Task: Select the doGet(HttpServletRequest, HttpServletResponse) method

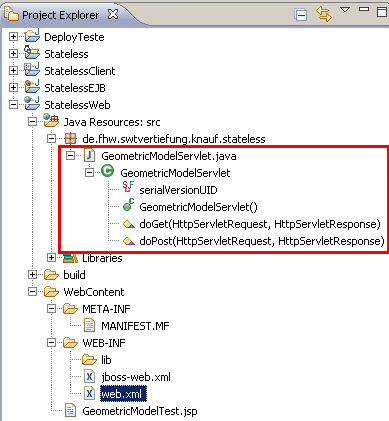Action: click(x=260, y=224)
